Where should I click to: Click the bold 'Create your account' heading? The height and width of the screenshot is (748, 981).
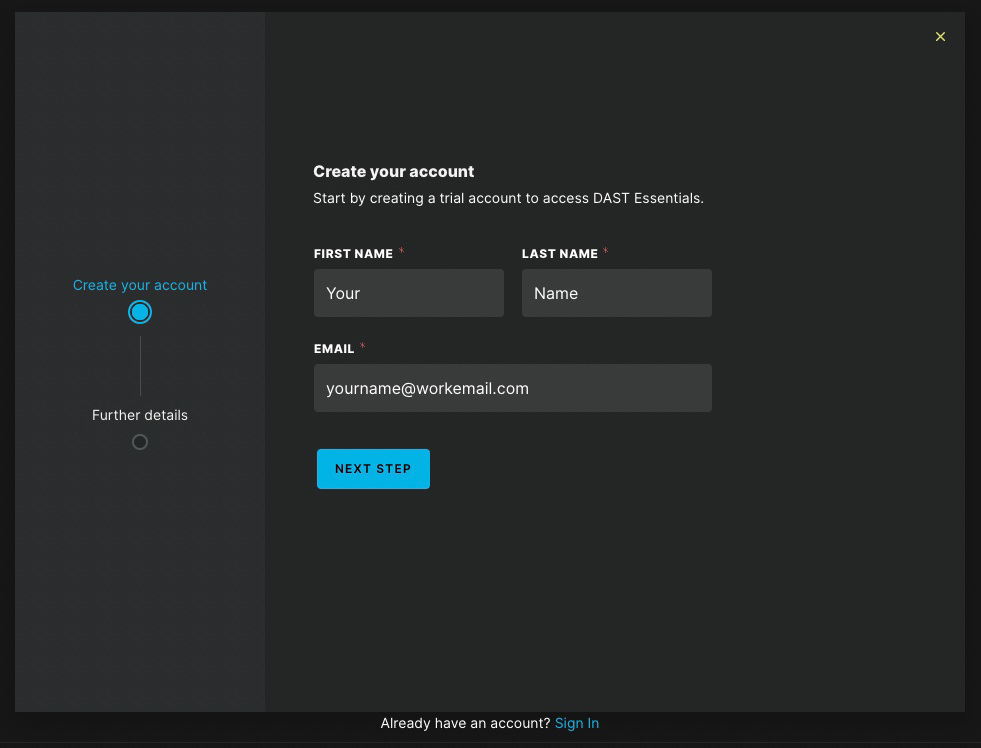tap(394, 171)
